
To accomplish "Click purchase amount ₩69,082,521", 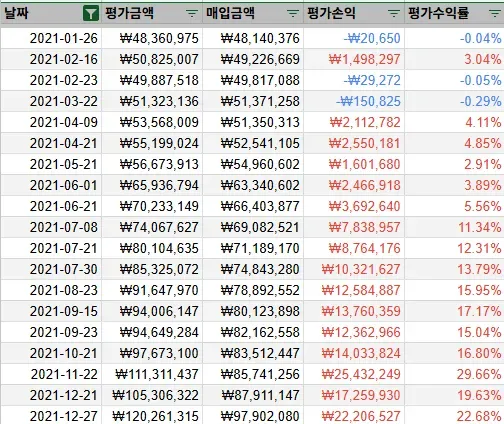I will [260, 227].
